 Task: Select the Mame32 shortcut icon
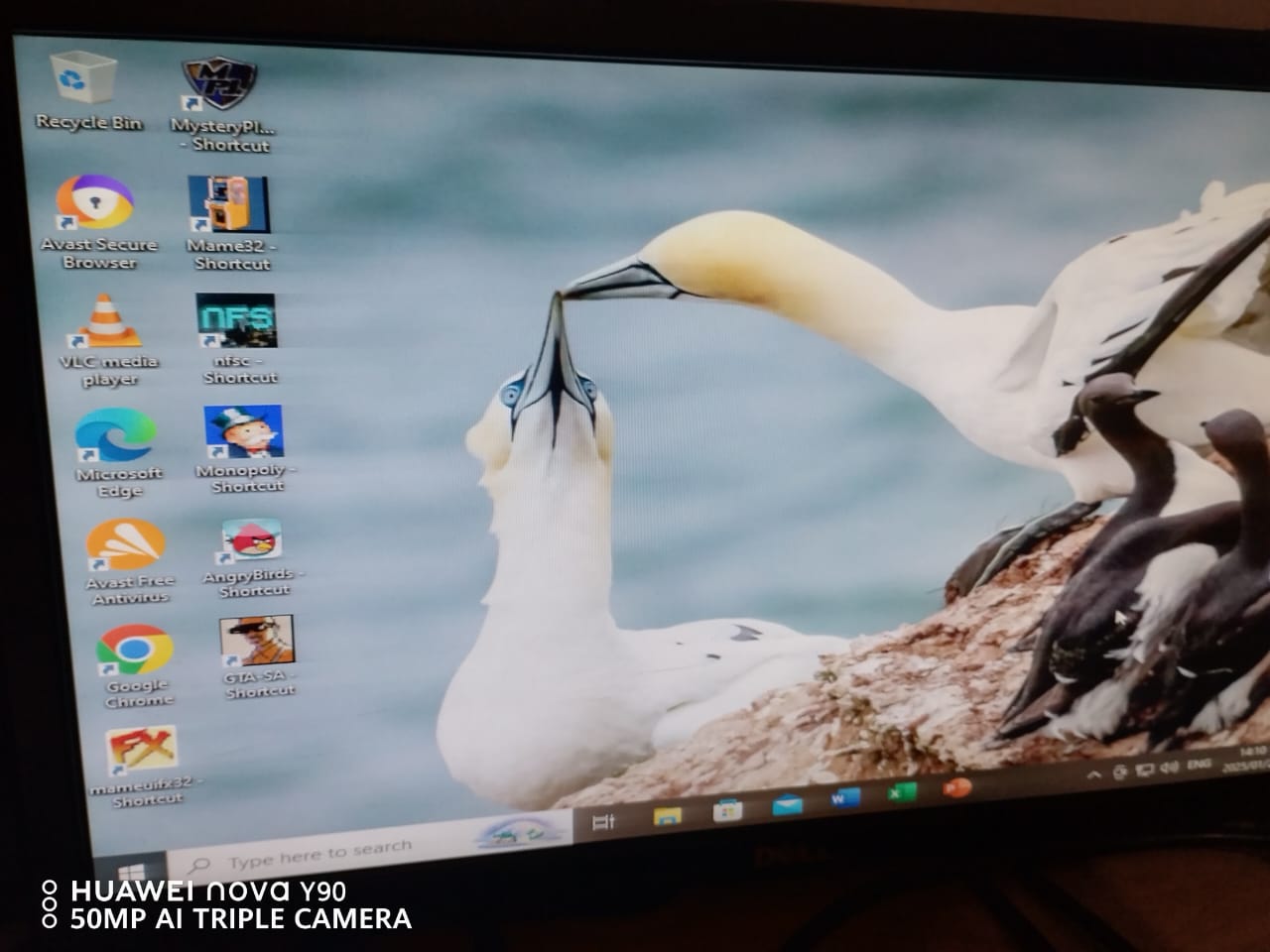pyautogui.click(x=229, y=205)
